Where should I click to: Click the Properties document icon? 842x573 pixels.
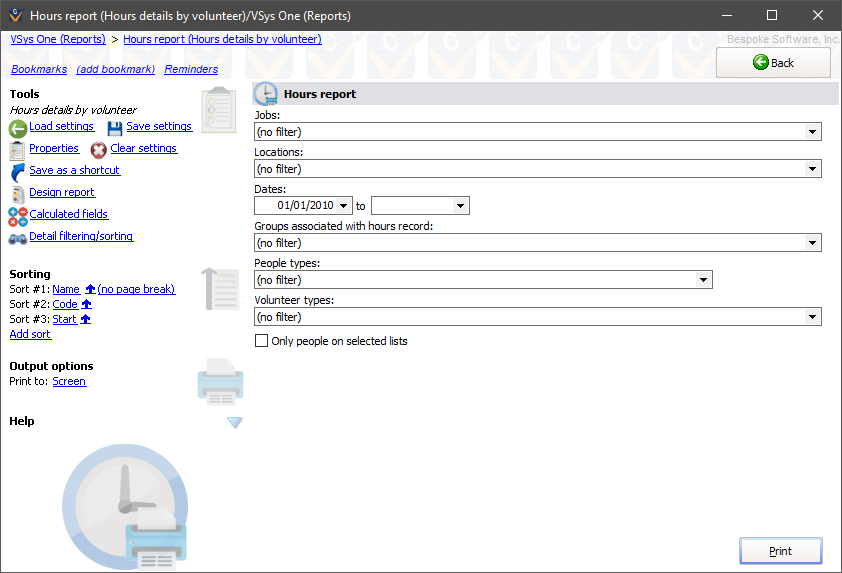coord(17,150)
